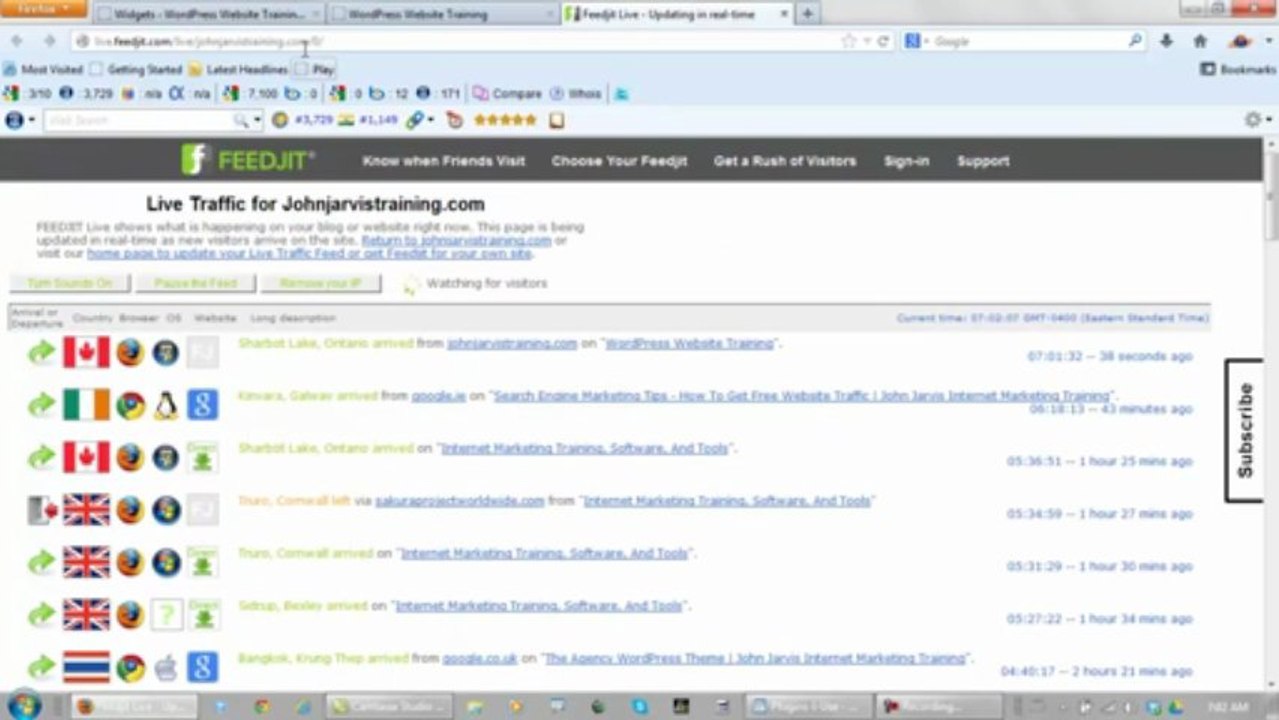The width and height of the screenshot is (1279, 720).
Task: Click the Play bookmark
Action: click(315, 70)
